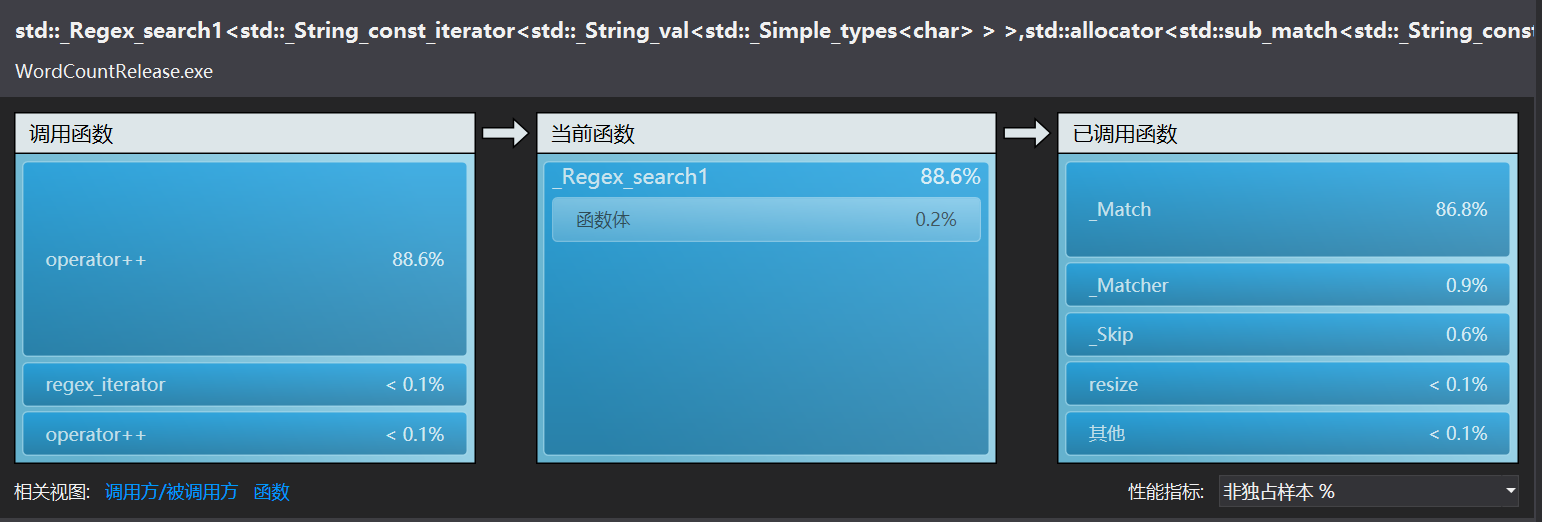Viewport: 1542px width, 522px height.
Task: Open the resize called function
Action: click(1287, 384)
